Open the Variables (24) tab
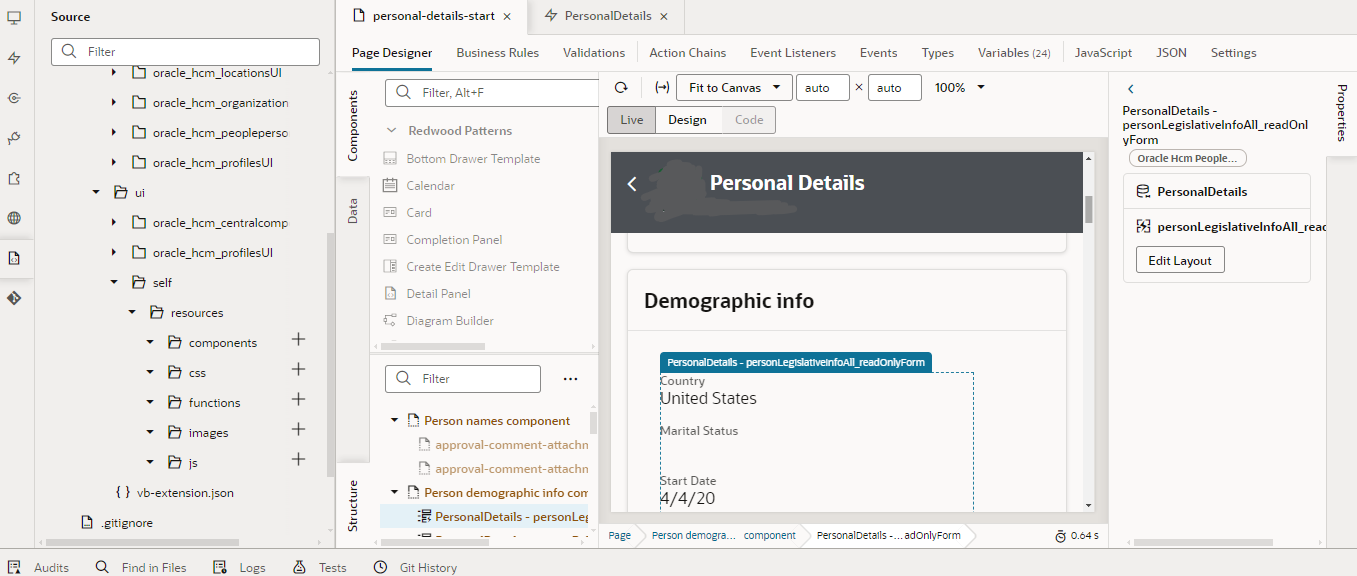1357x576 pixels. coord(1014,53)
